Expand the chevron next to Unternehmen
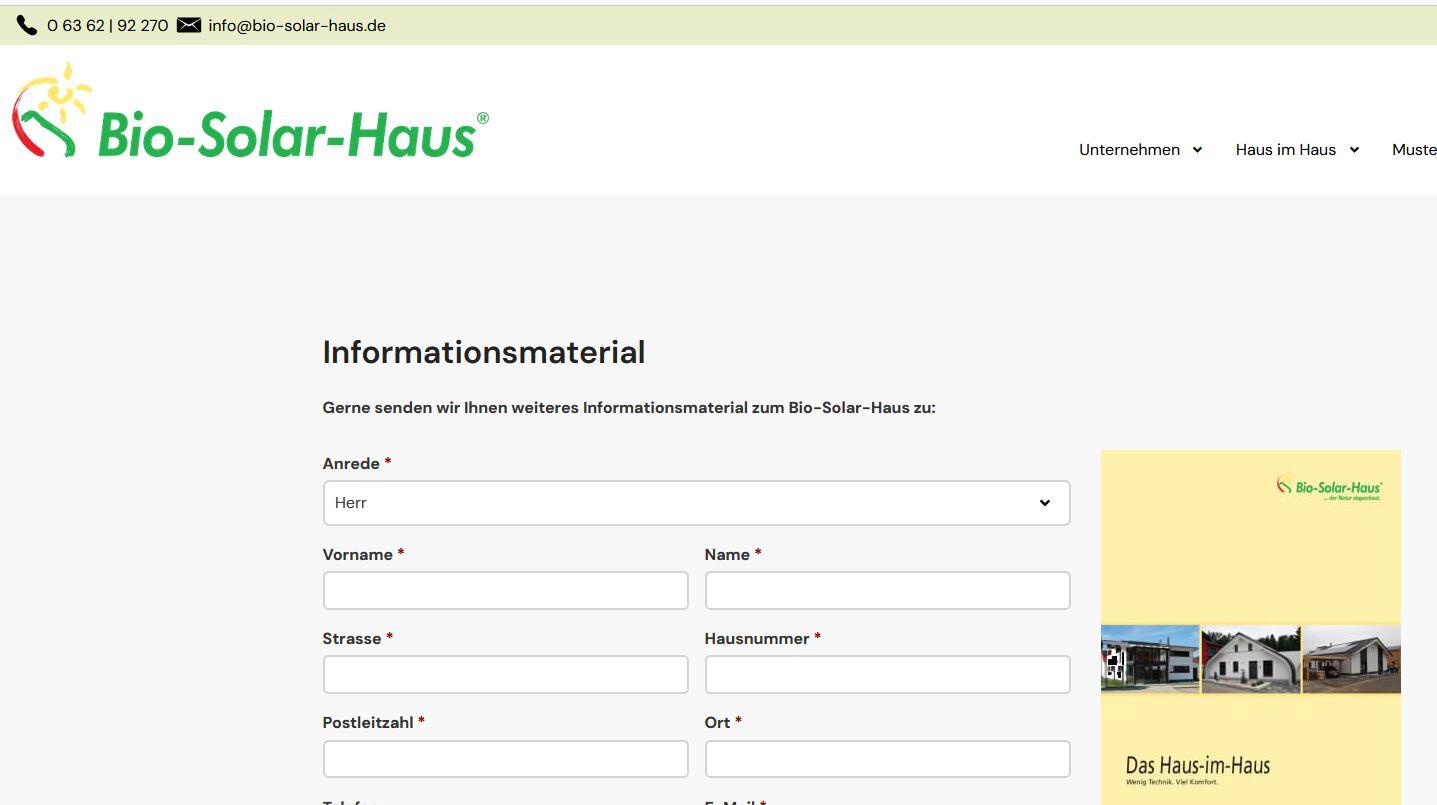The width and height of the screenshot is (1437, 805). [x=1197, y=150]
